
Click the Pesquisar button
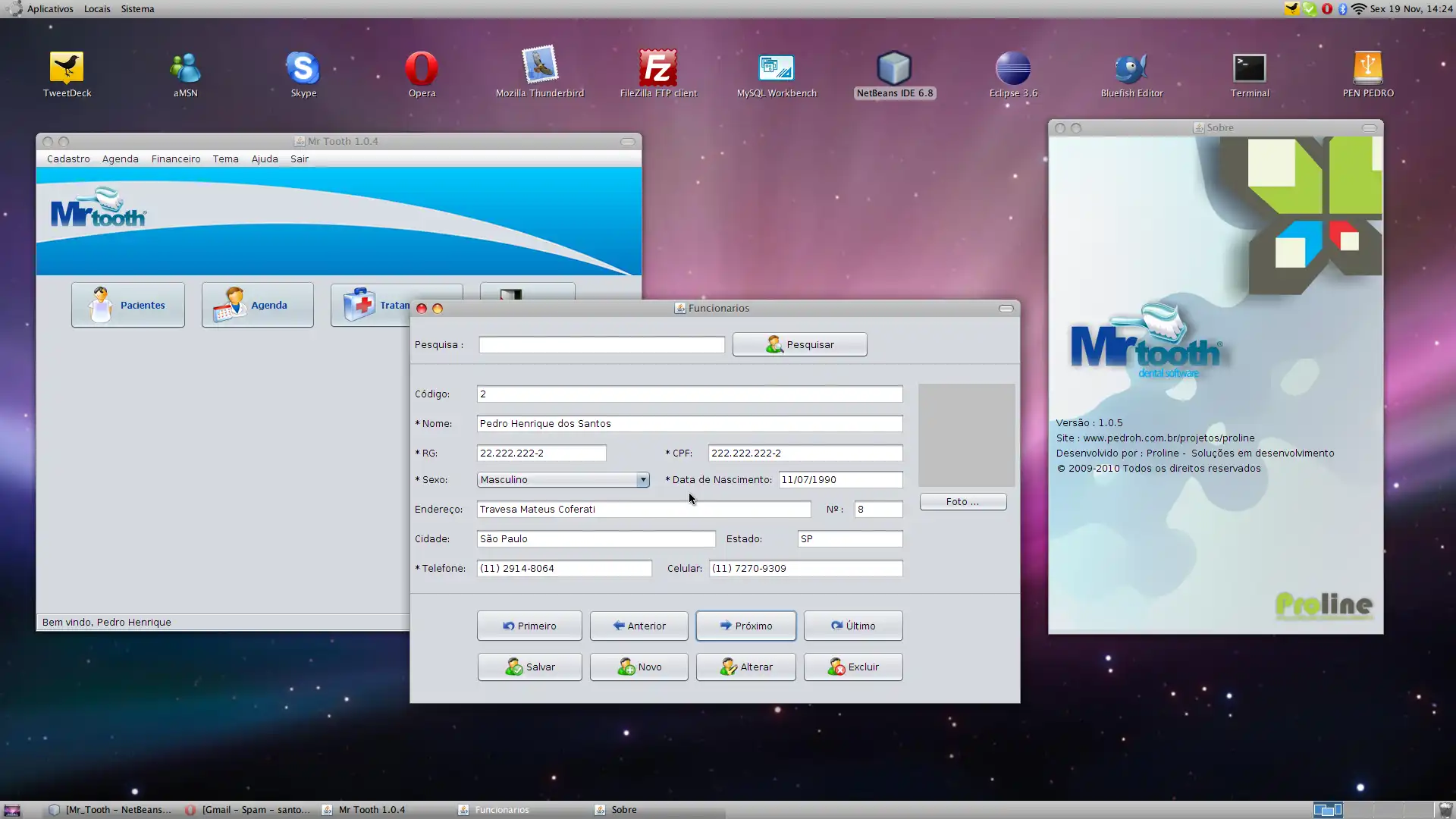tap(799, 345)
